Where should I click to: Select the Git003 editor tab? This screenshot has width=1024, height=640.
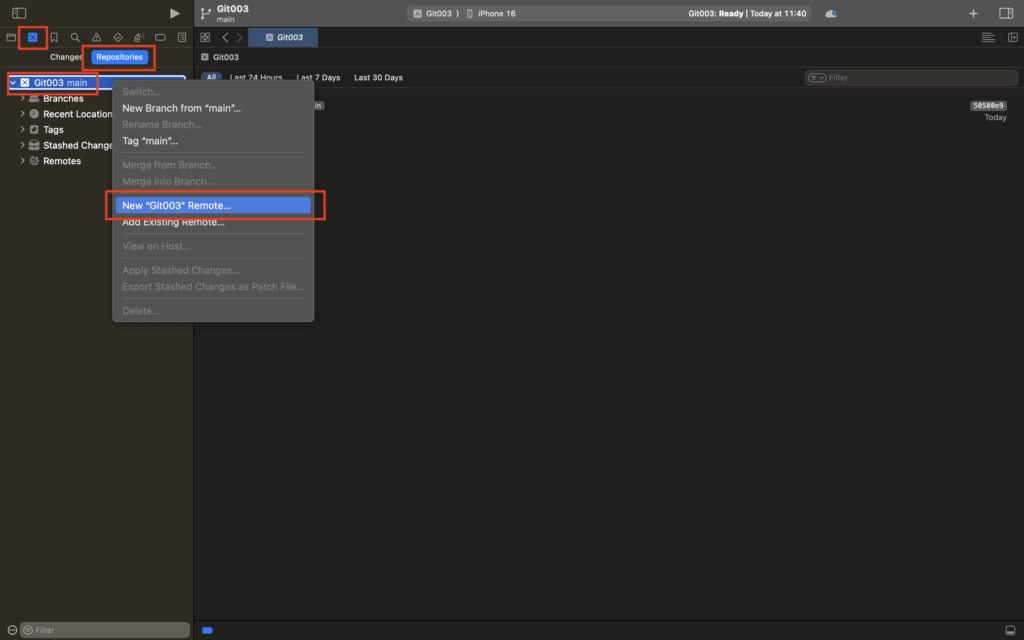(283, 37)
